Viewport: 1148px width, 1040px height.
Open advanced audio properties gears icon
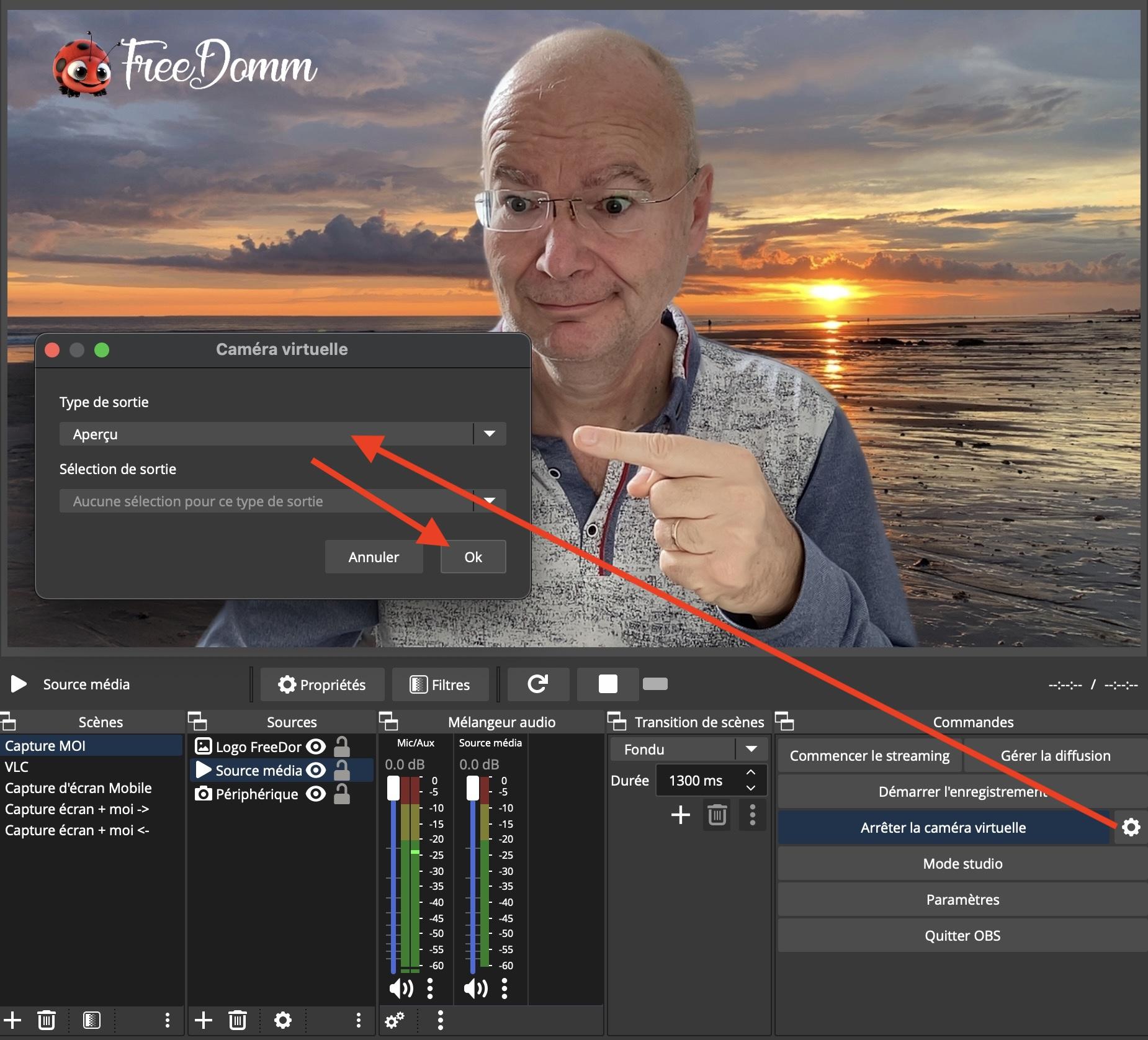point(395,1020)
